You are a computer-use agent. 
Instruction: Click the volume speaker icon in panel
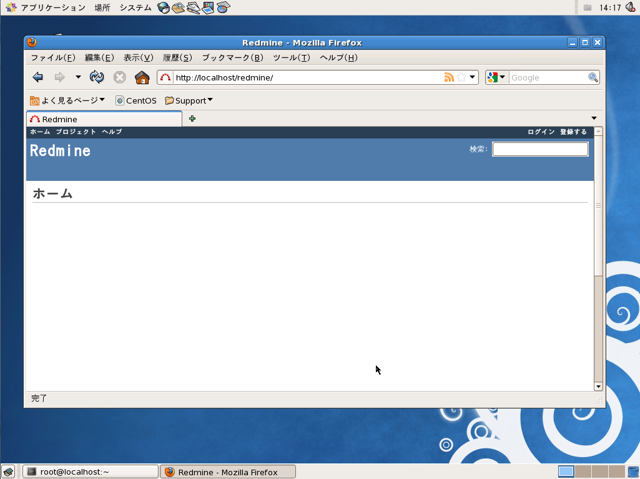631,7
